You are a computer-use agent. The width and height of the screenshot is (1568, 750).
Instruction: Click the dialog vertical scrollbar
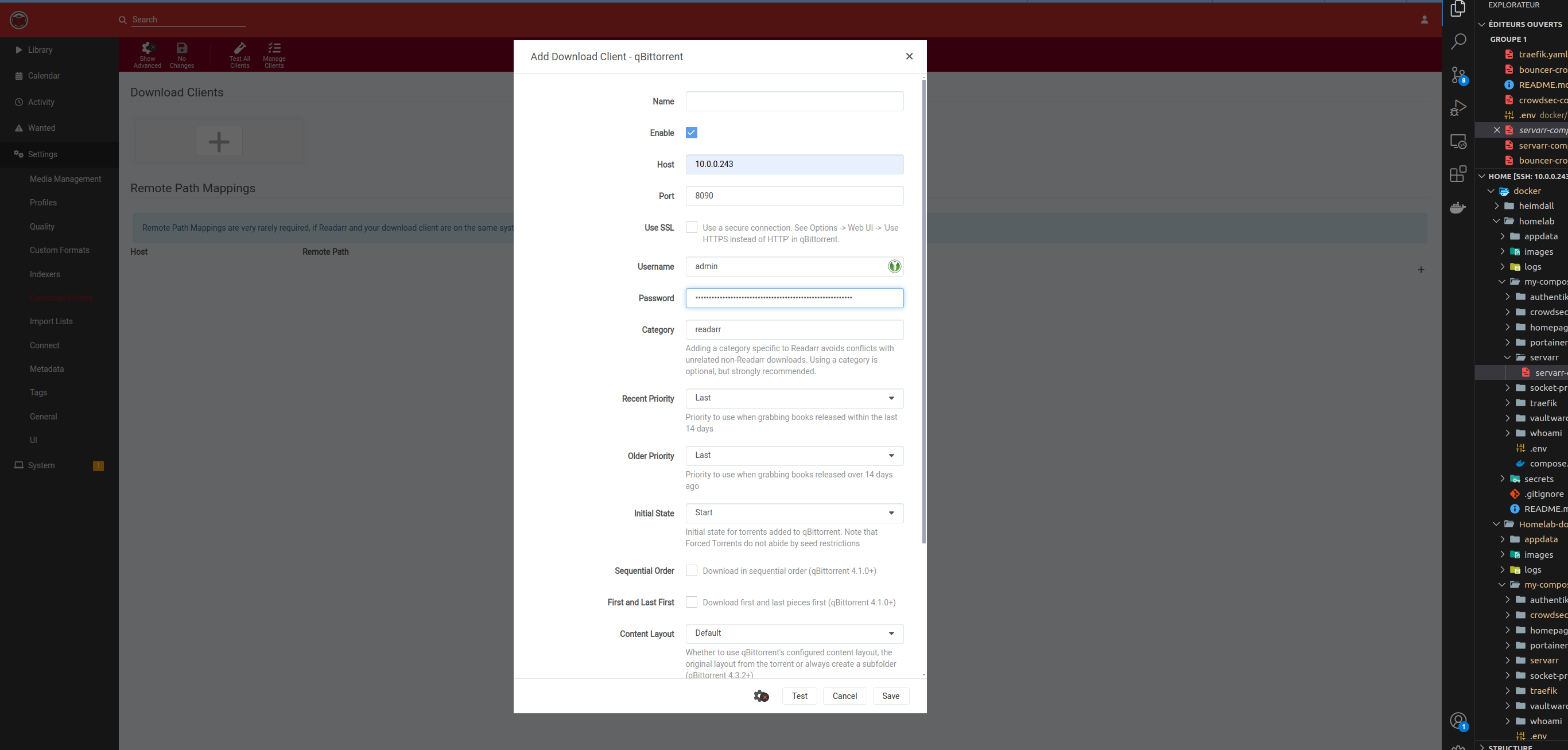click(x=923, y=310)
